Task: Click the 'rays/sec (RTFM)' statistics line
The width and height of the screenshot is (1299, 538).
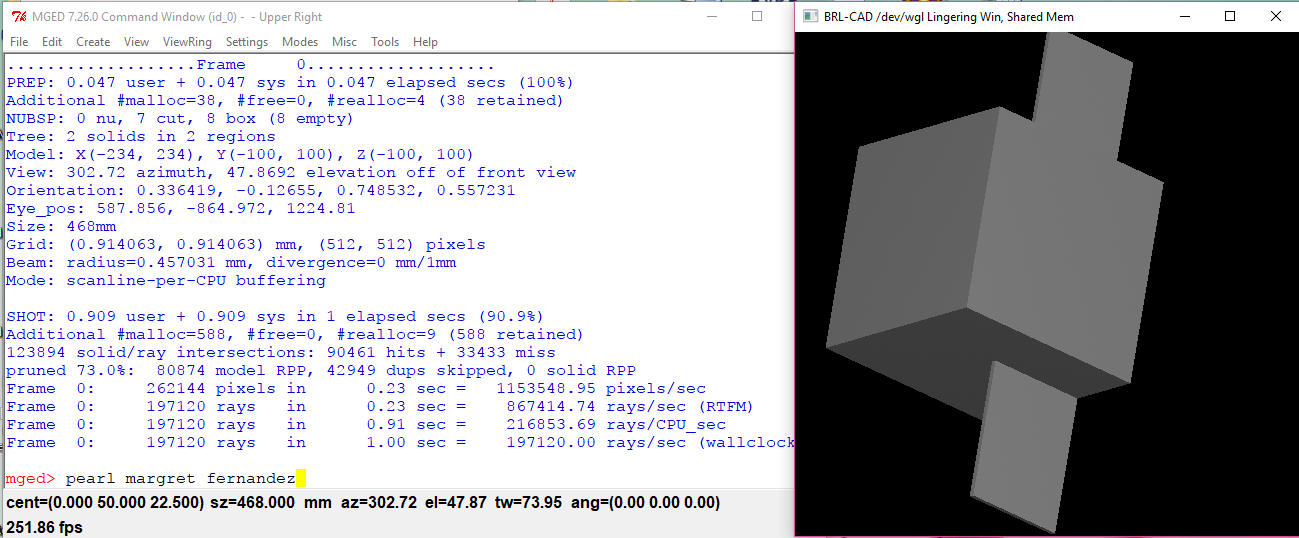Action: (x=380, y=406)
